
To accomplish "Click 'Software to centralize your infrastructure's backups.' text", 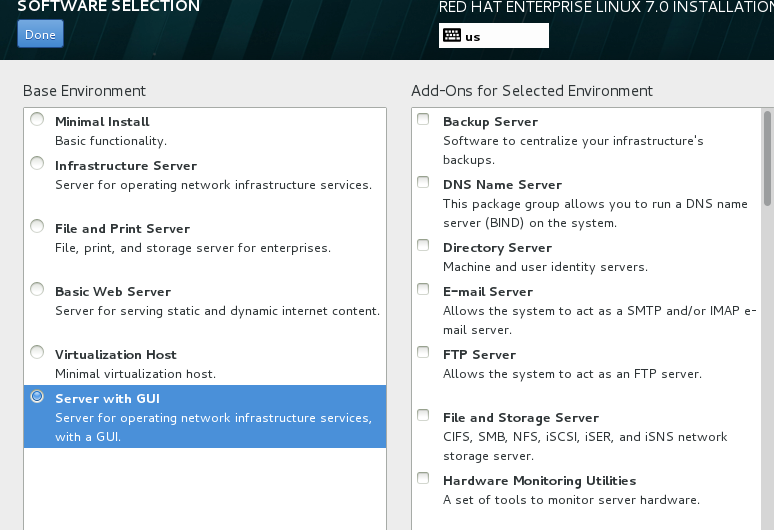I will [574, 150].
